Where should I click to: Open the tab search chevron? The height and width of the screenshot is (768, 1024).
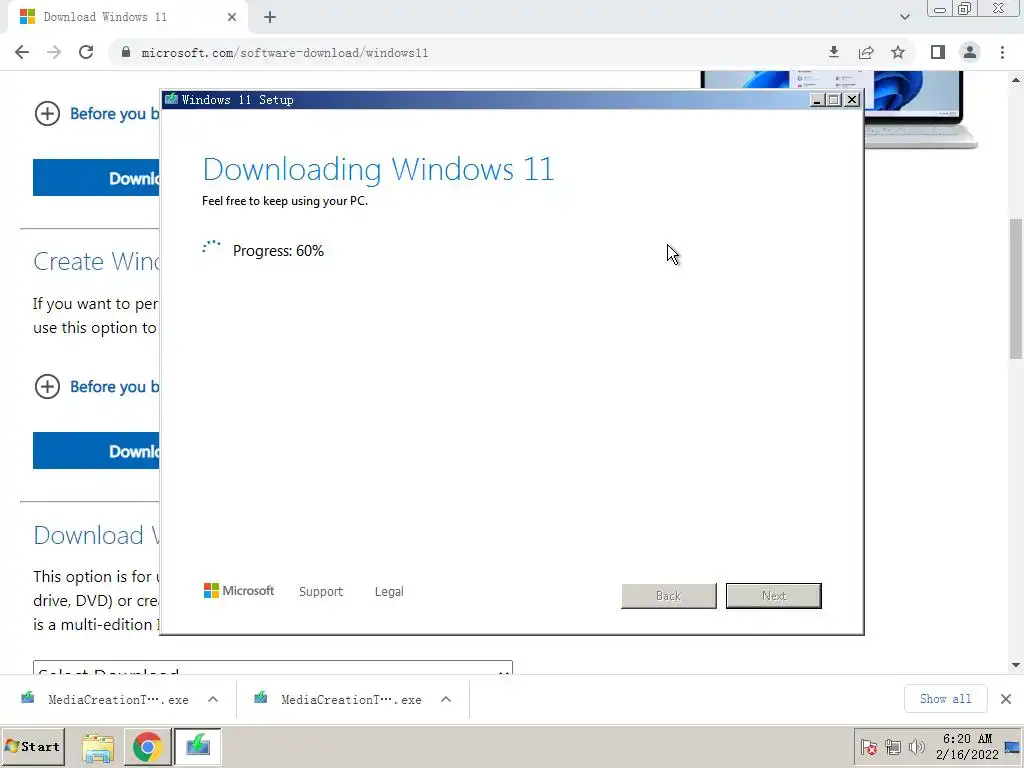[x=904, y=17]
